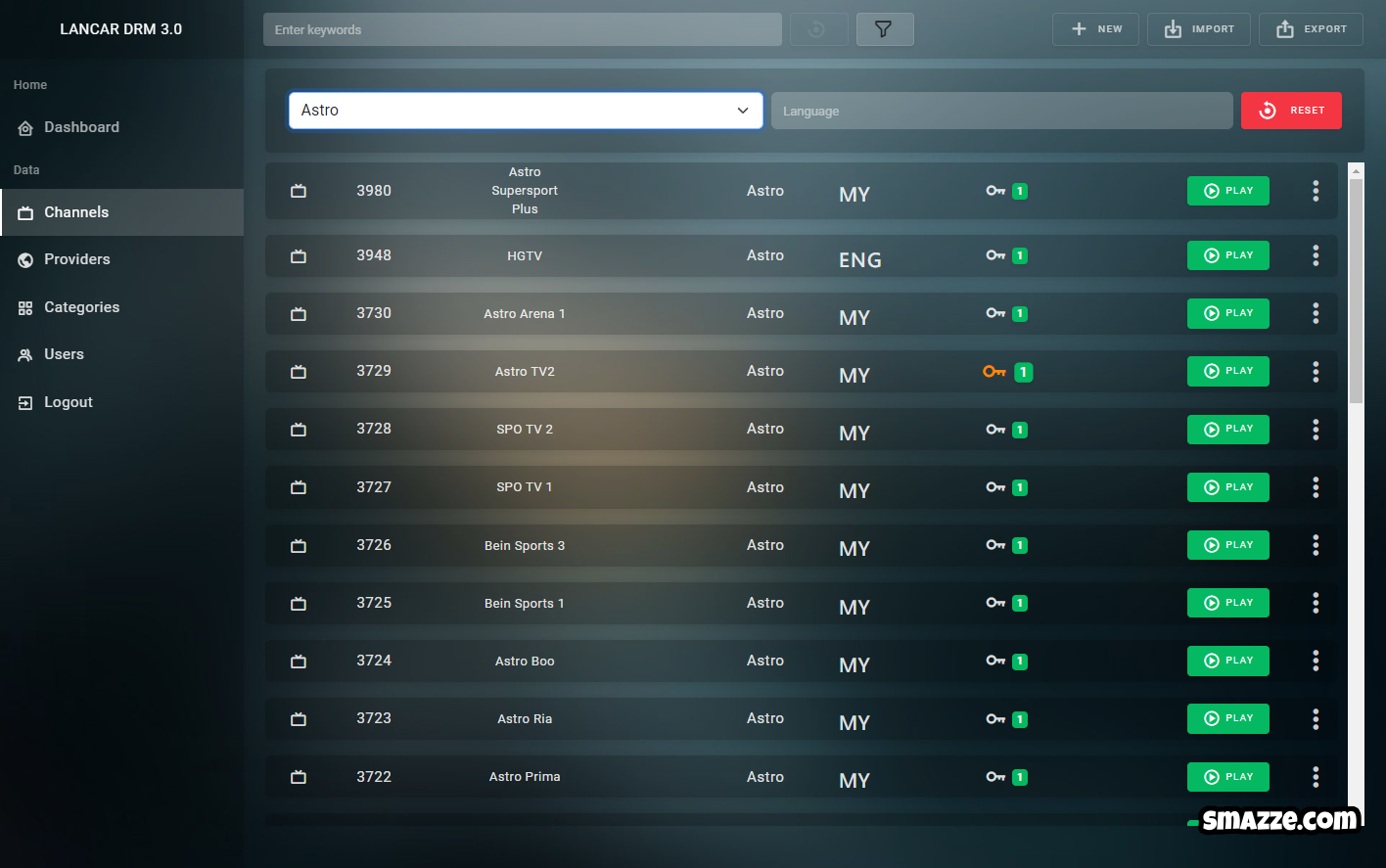Click the channel name Astro Ria

[x=525, y=719]
